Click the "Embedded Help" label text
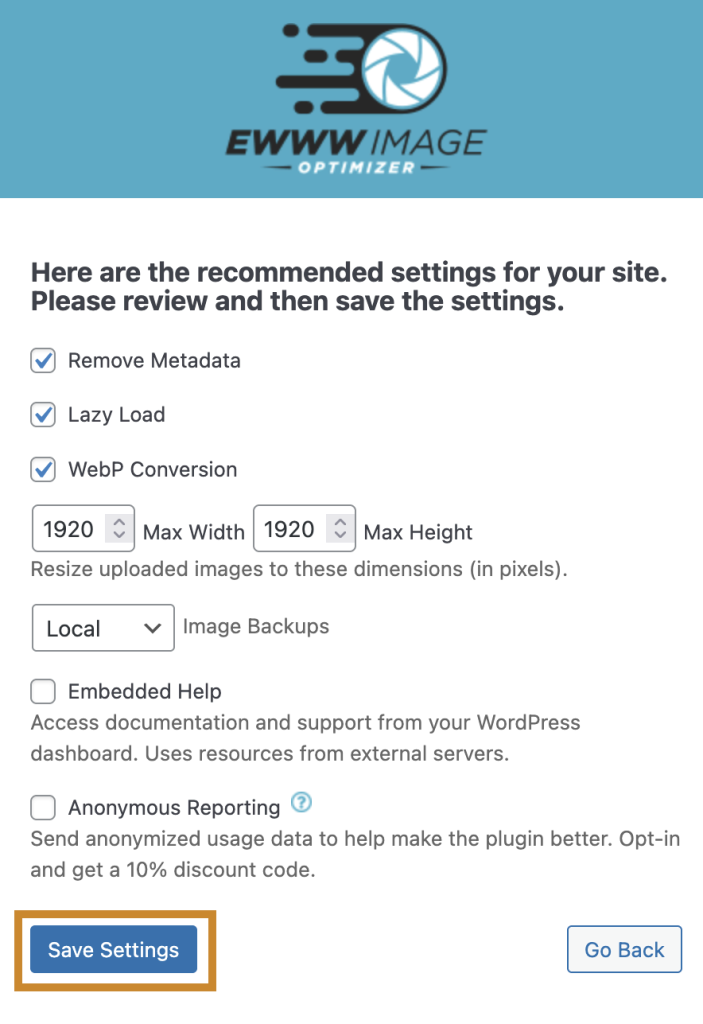The height and width of the screenshot is (1024, 703). [x=144, y=691]
